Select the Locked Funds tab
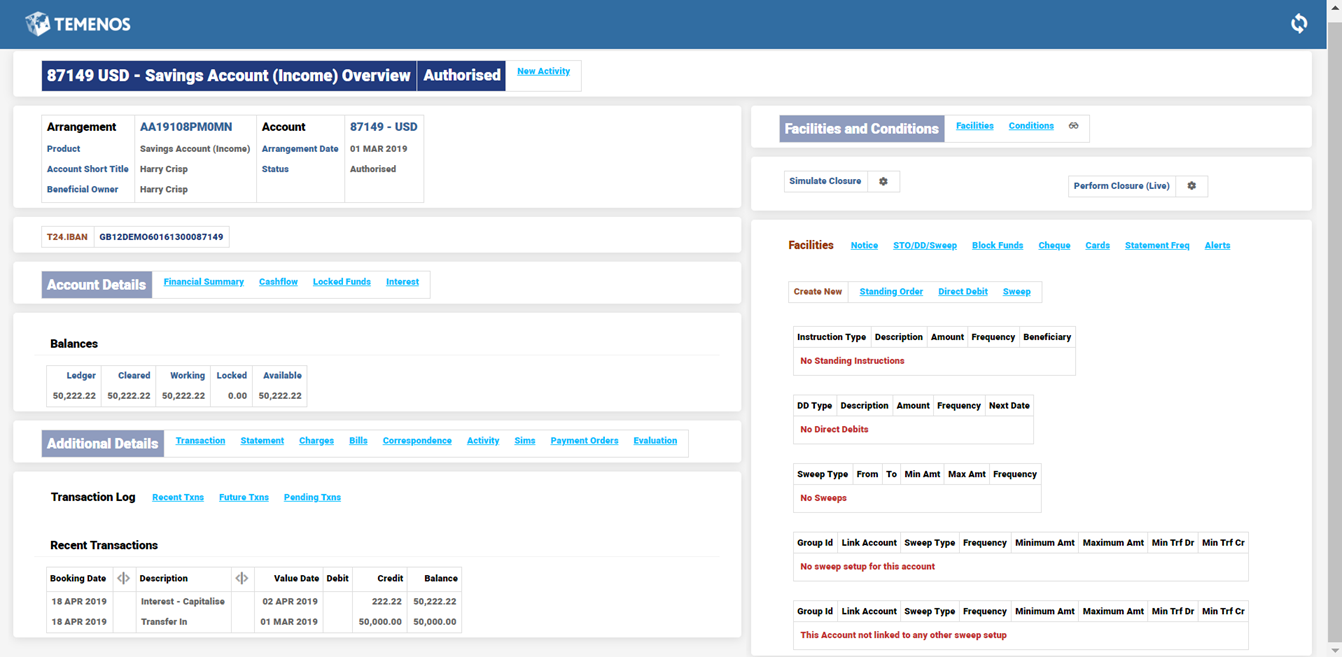The height and width of the screenshot is (657, 1342). (x=341, y=282)
